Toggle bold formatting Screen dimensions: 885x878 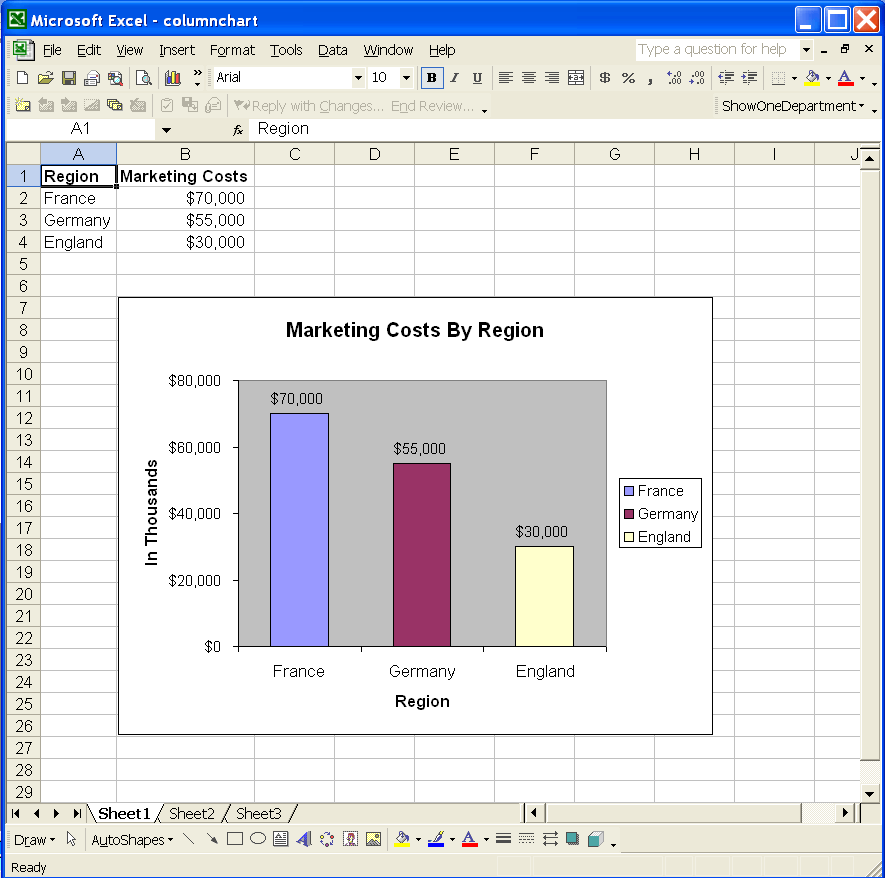[430, 77]
